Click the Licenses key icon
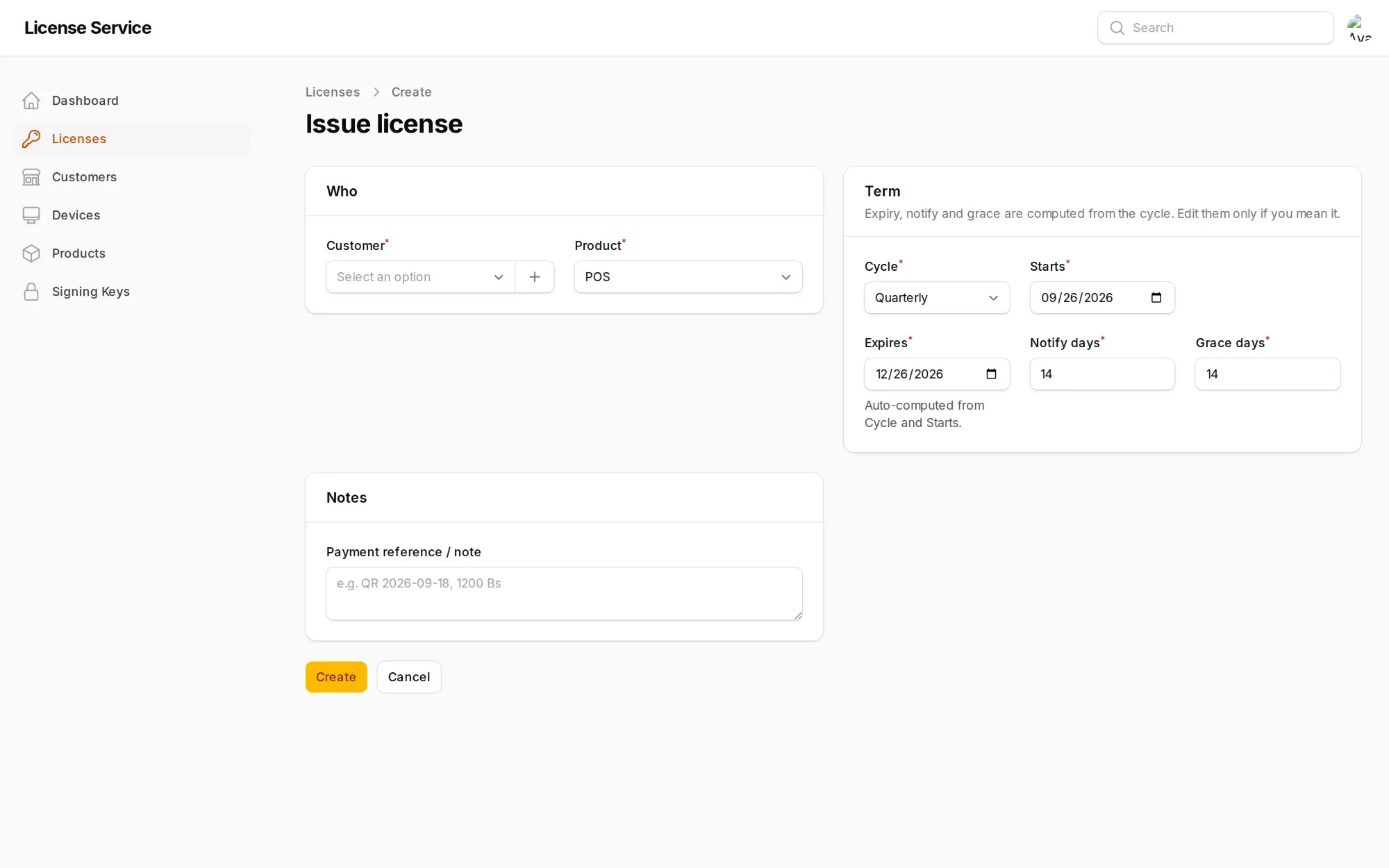 pyautogui.click(x=31, y=139)
